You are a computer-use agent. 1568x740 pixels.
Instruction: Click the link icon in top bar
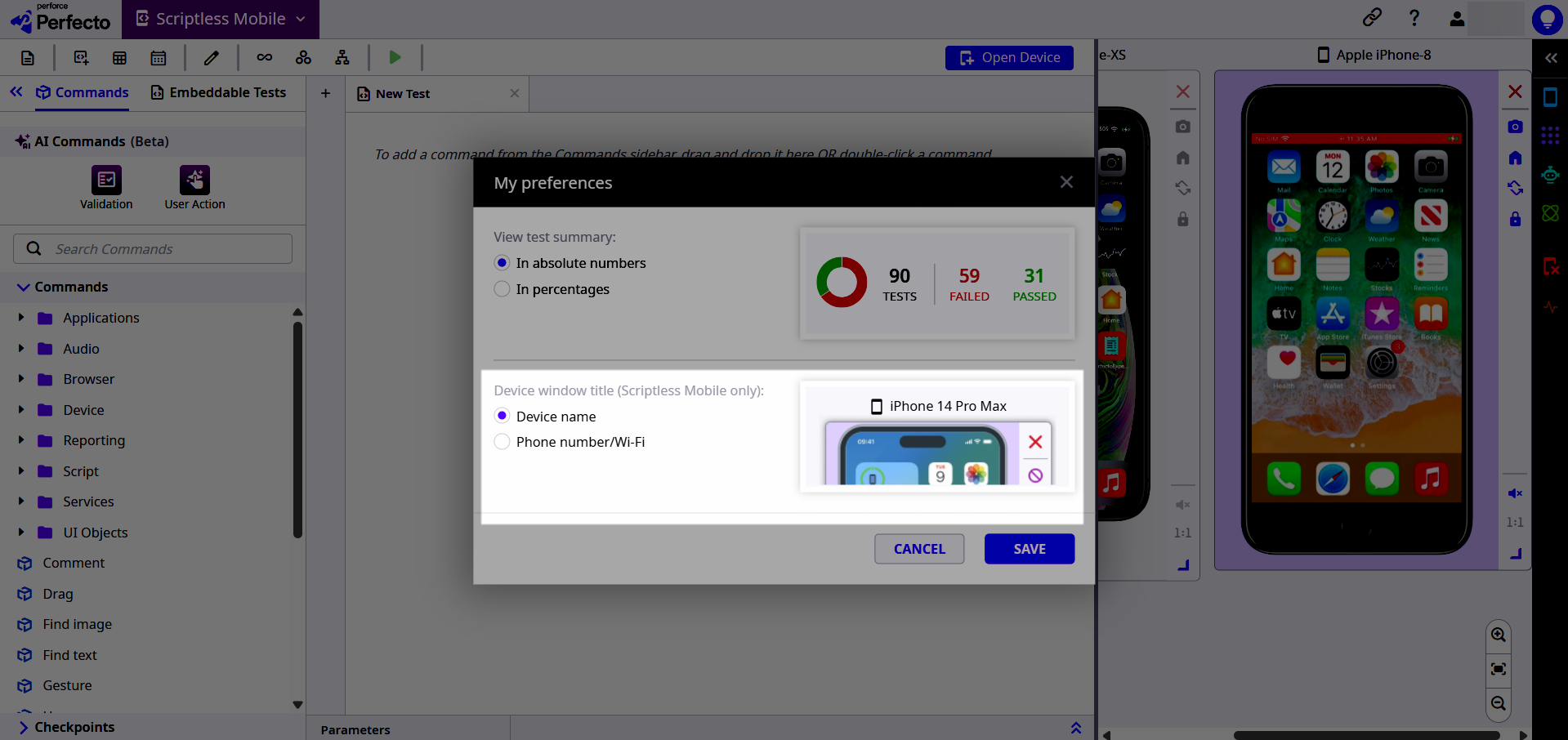(1372, 17)
